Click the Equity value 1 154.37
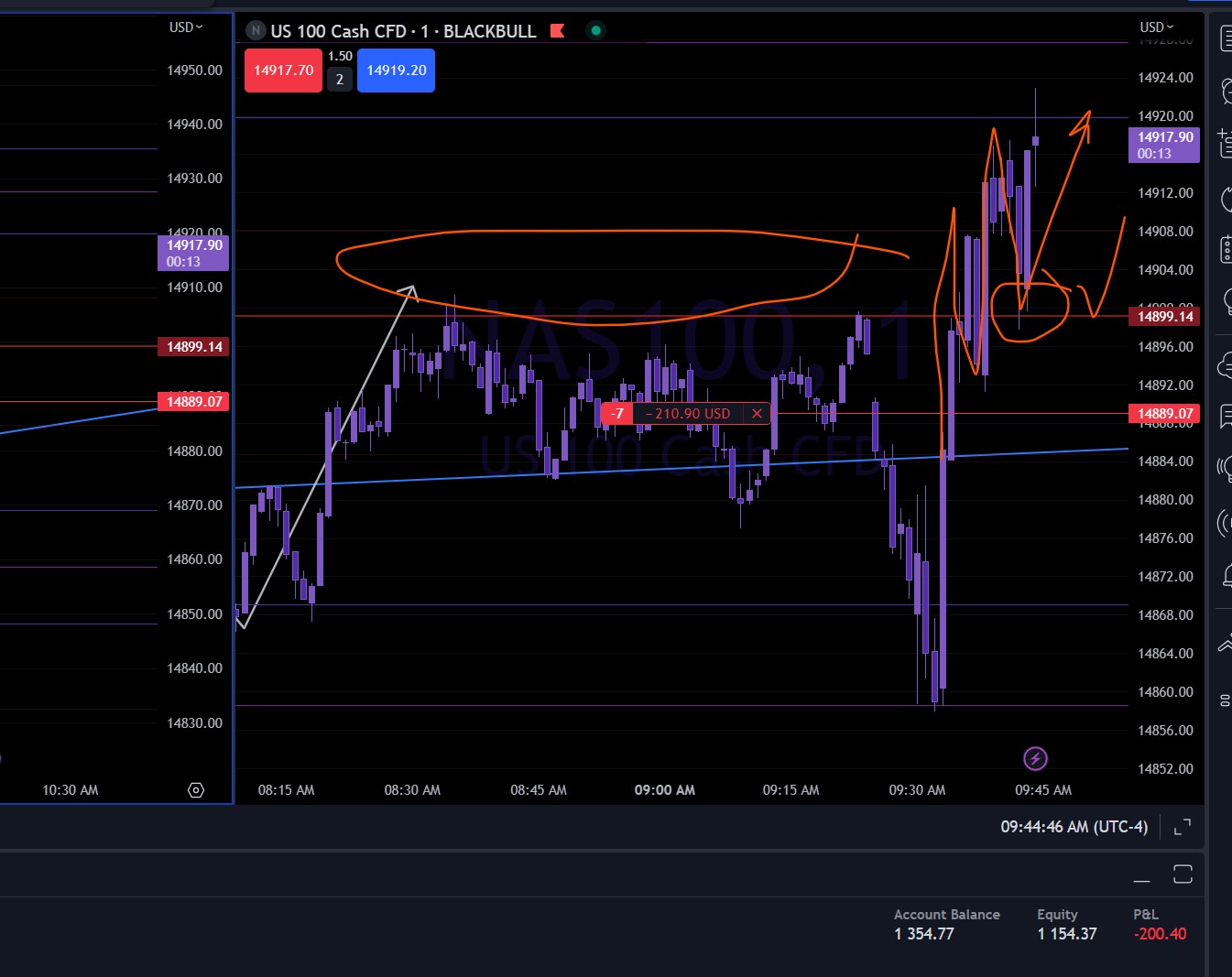The width and height of the screenshot is (1232, 977). pos(1067,934)
